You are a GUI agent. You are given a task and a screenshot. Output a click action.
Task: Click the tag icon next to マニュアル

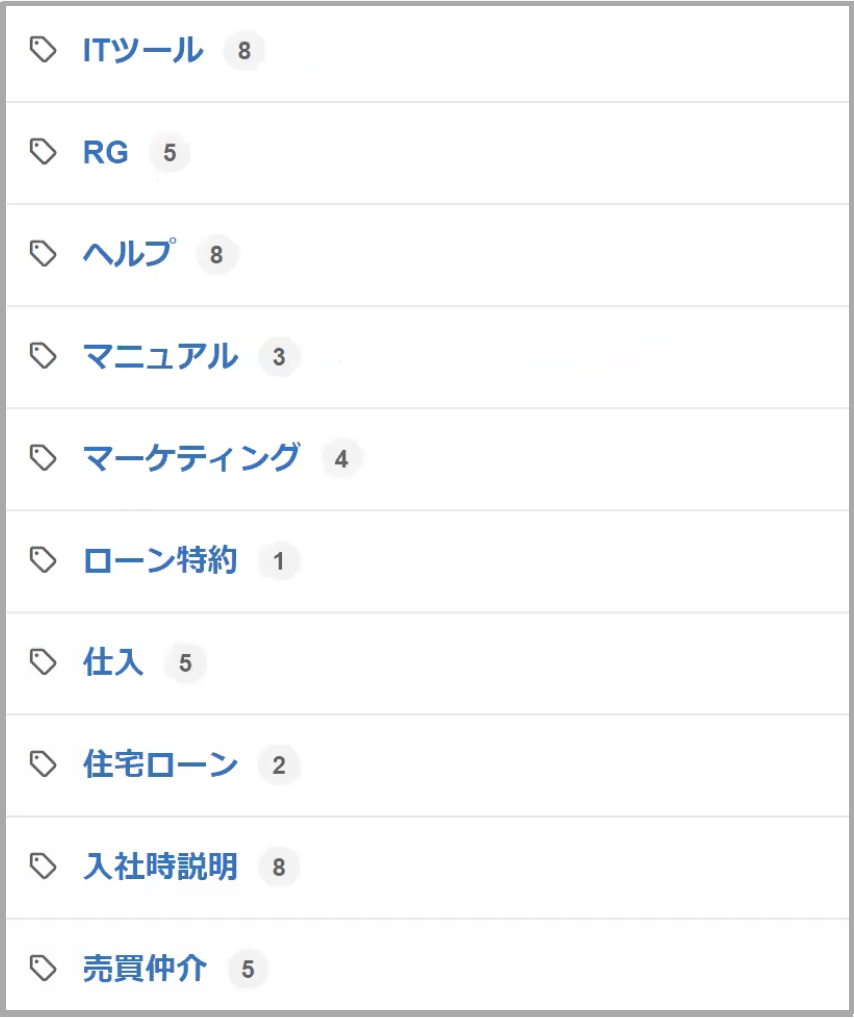[44, 356]
